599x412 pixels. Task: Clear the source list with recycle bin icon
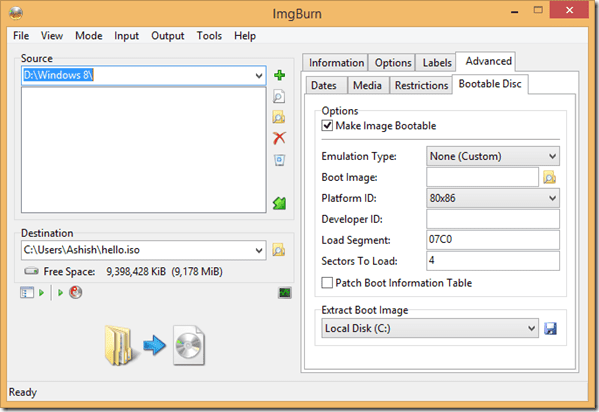(x=279, y=160)
